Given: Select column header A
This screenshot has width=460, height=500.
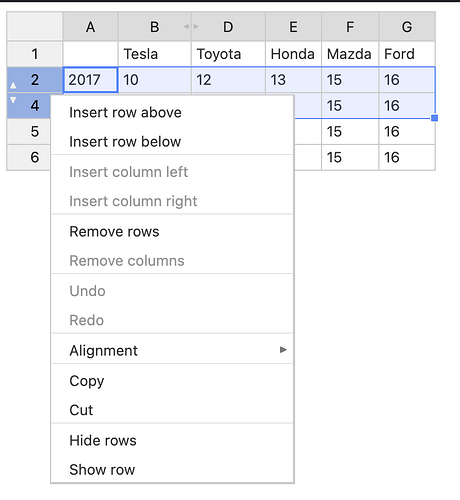Looking at the screenshot, I should pyautogui.click(x=90, y=27).
